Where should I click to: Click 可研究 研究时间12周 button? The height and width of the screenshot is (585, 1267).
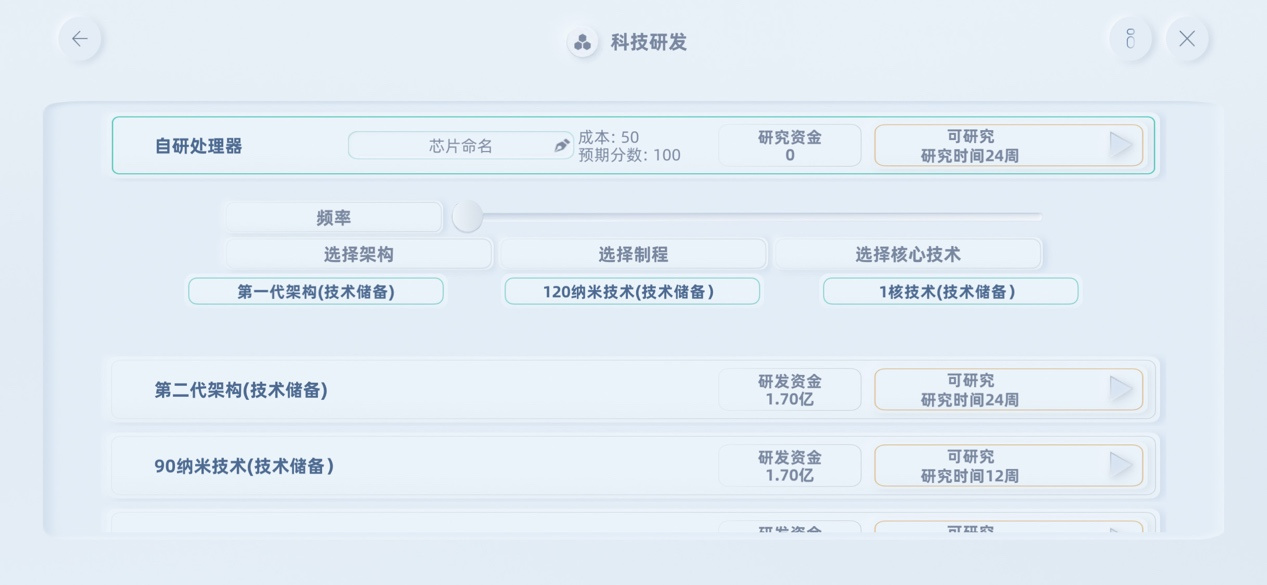[x=1009, y=466]
